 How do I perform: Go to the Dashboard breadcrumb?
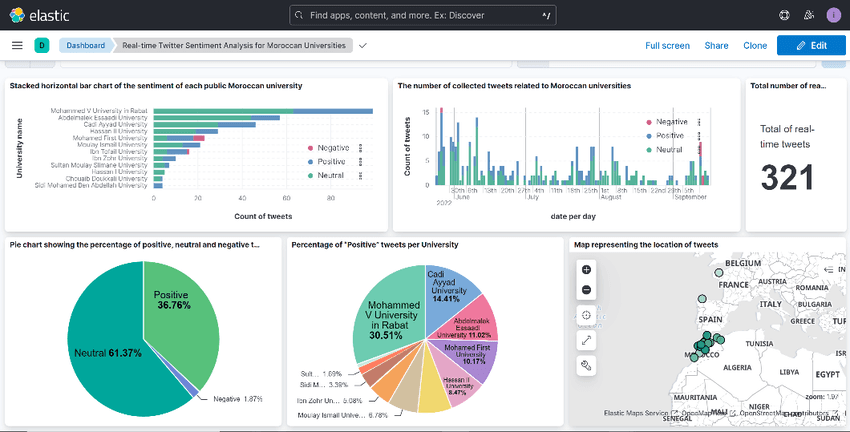[x=85, y=46]
